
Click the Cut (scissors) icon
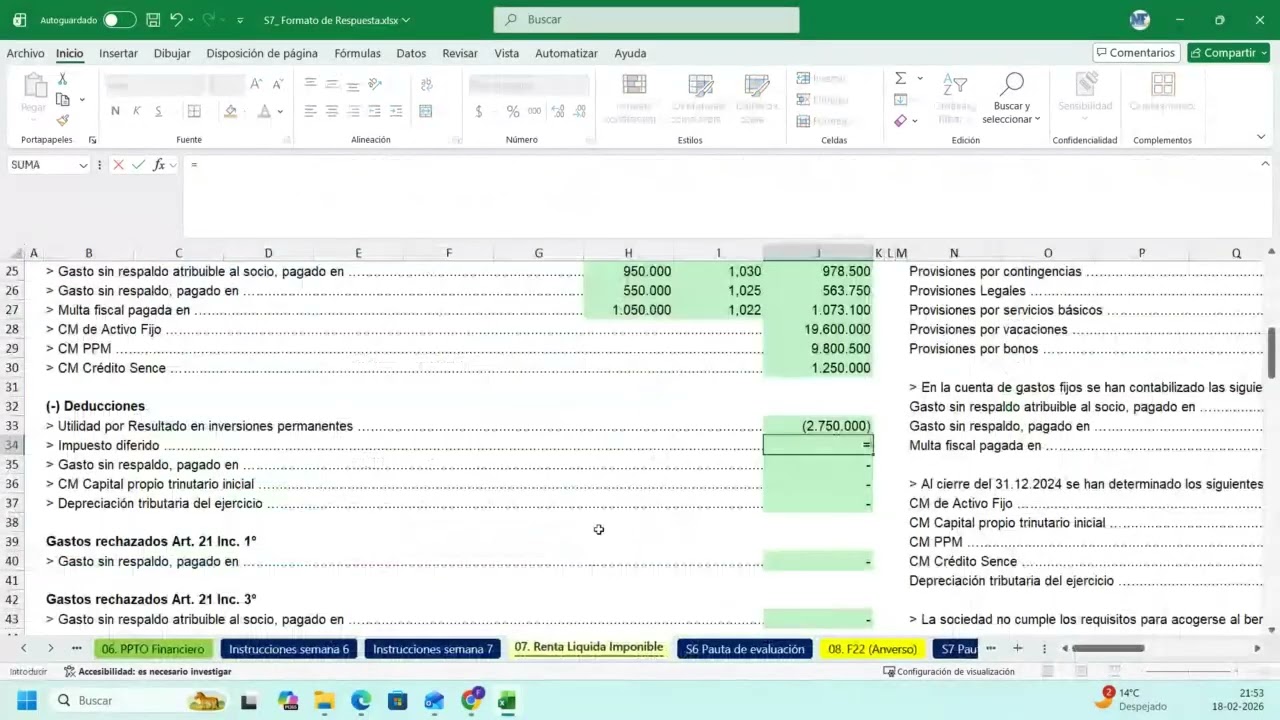coord(62,79)
